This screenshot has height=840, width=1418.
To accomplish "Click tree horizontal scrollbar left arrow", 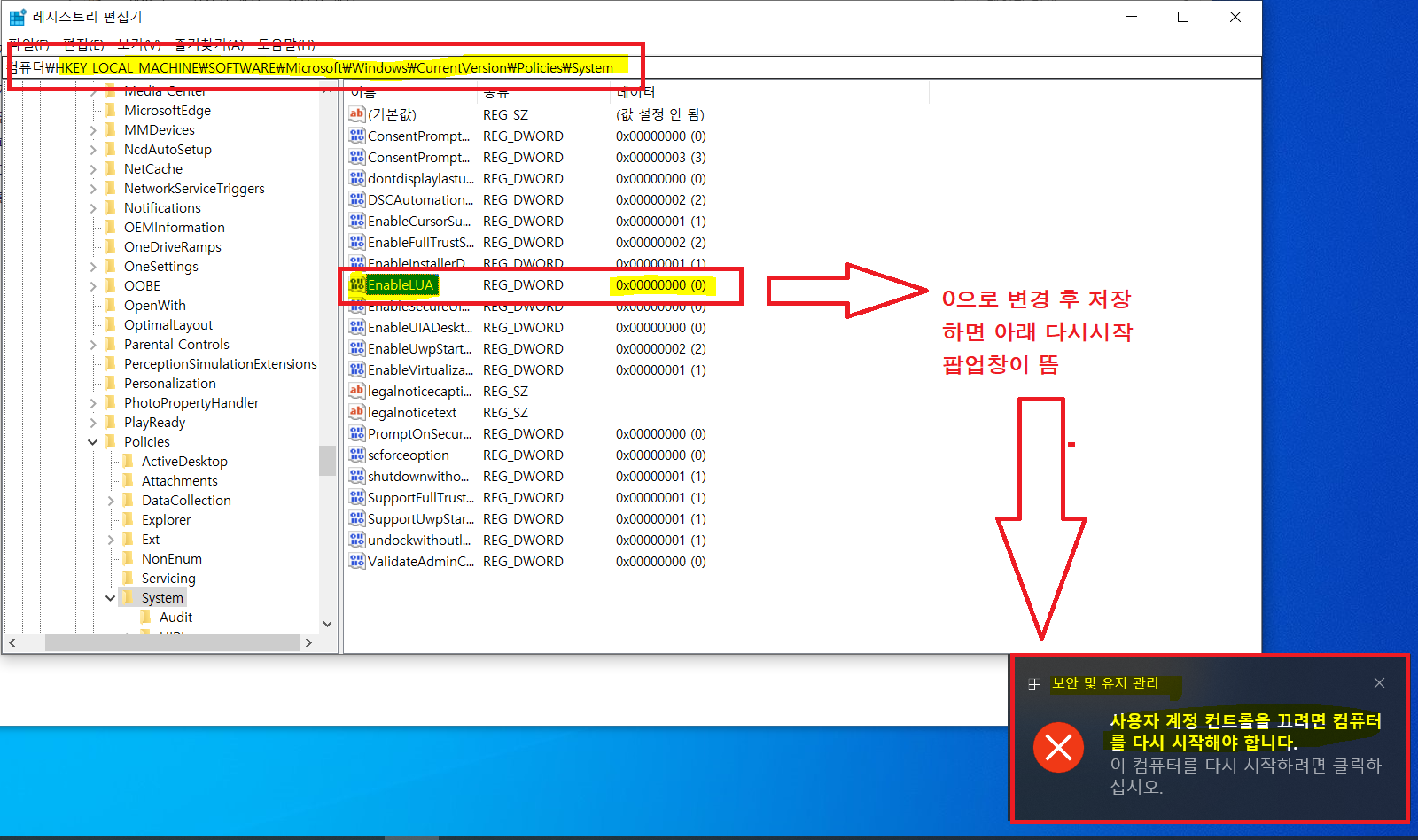I will point(12,642).
